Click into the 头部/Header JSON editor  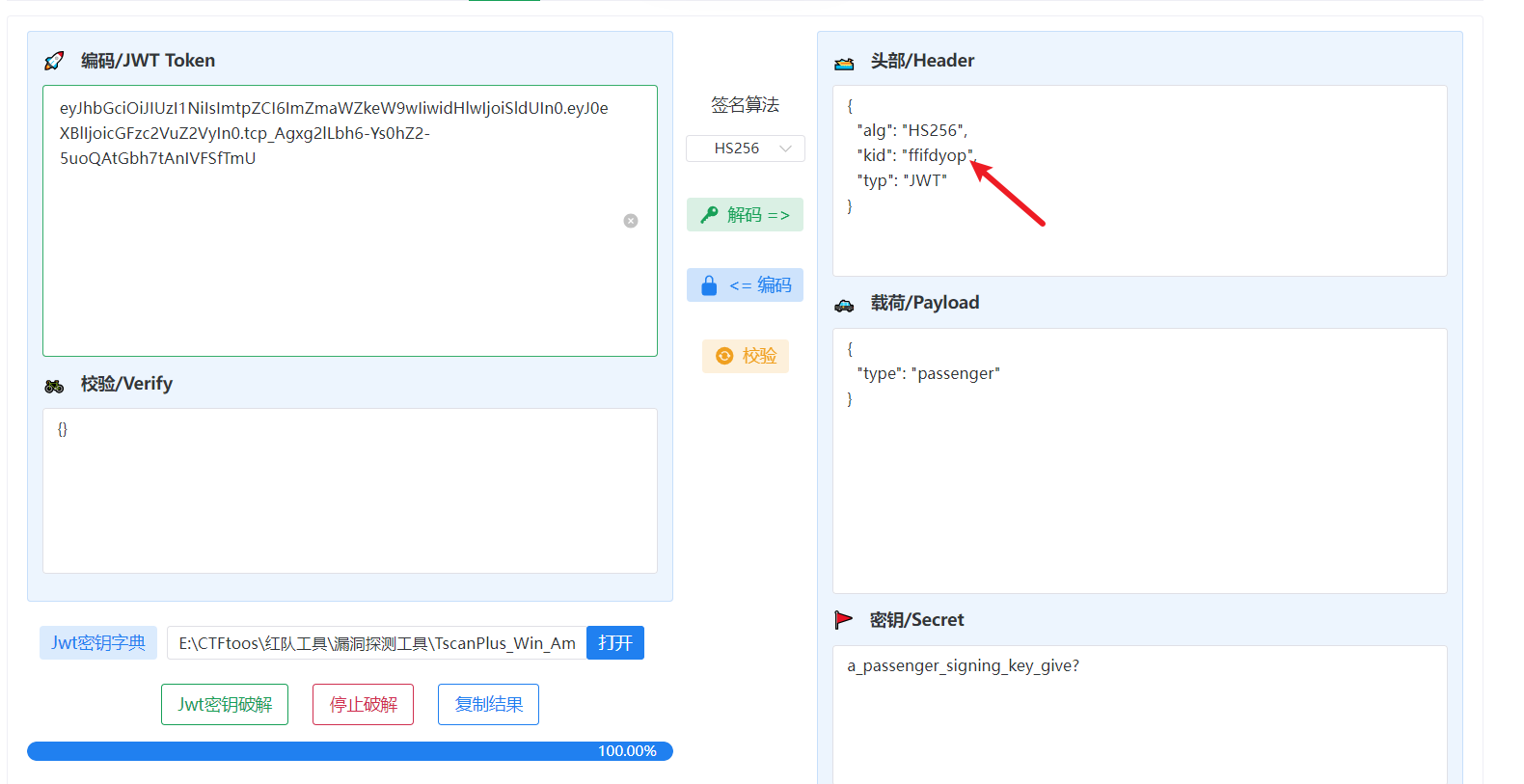(x=1140, y=181)
